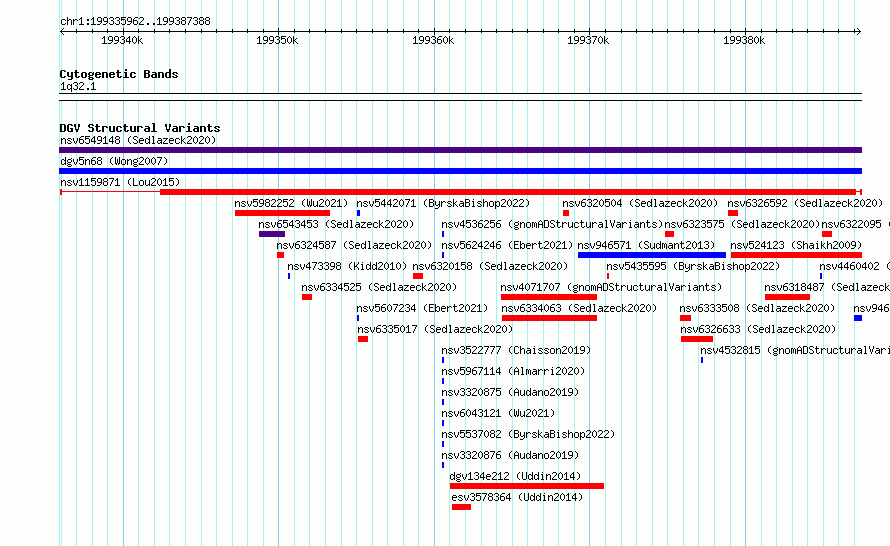Click nsv5442071 (ByrskaBishop2022) label
This screenshot has width=890, height=546.
443,203
